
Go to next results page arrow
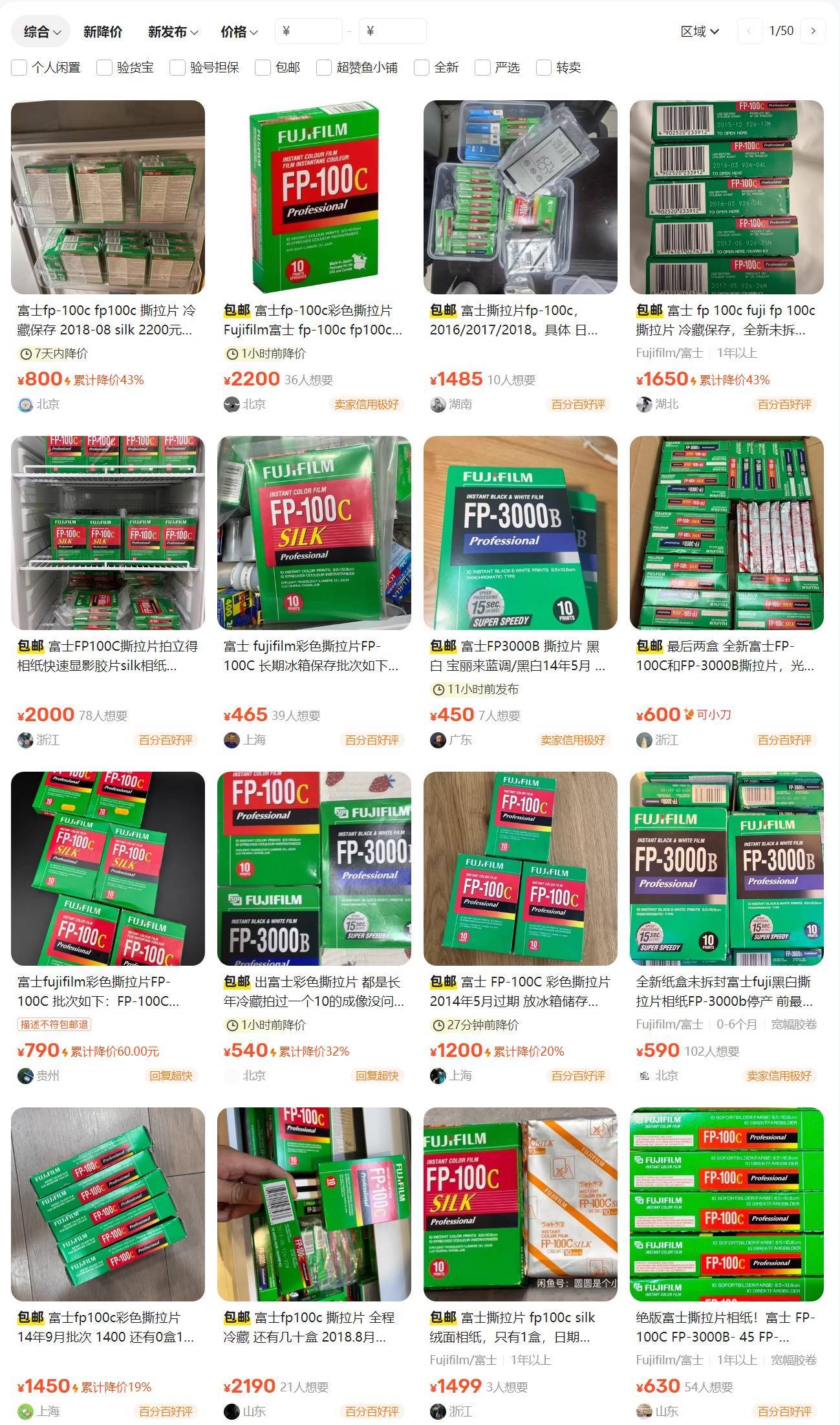click(813, 31)
